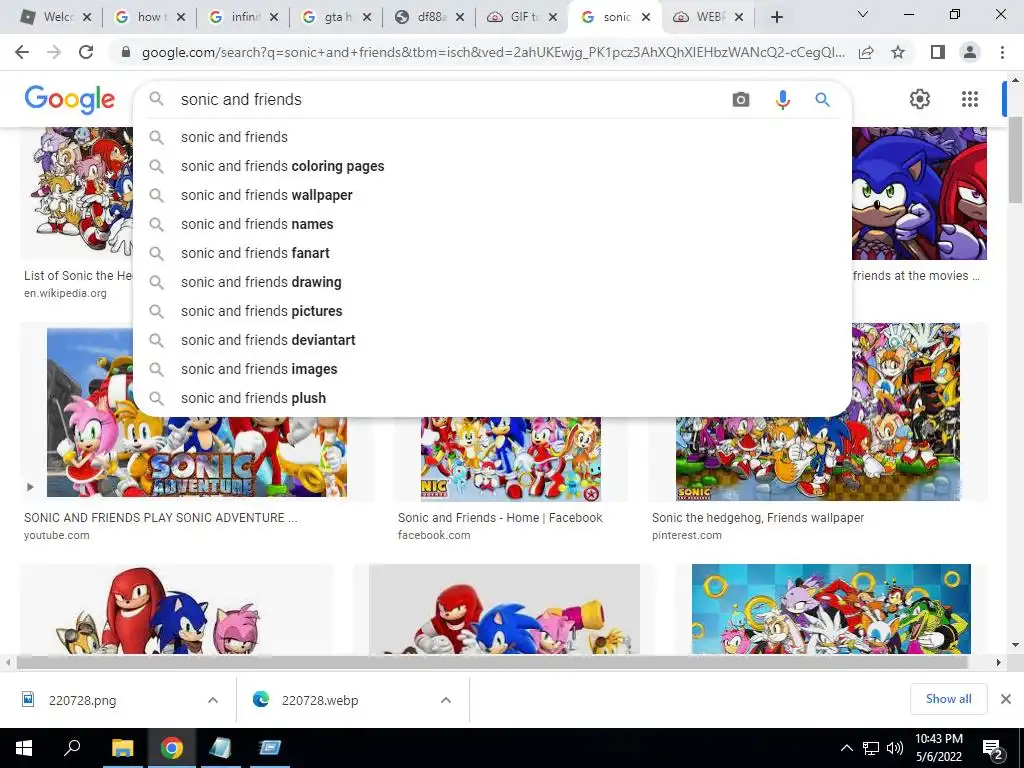Select suggestion 'sonic and friends deviantart'
This screenshot has height=768, width=1024.
[x=492, y=340]
